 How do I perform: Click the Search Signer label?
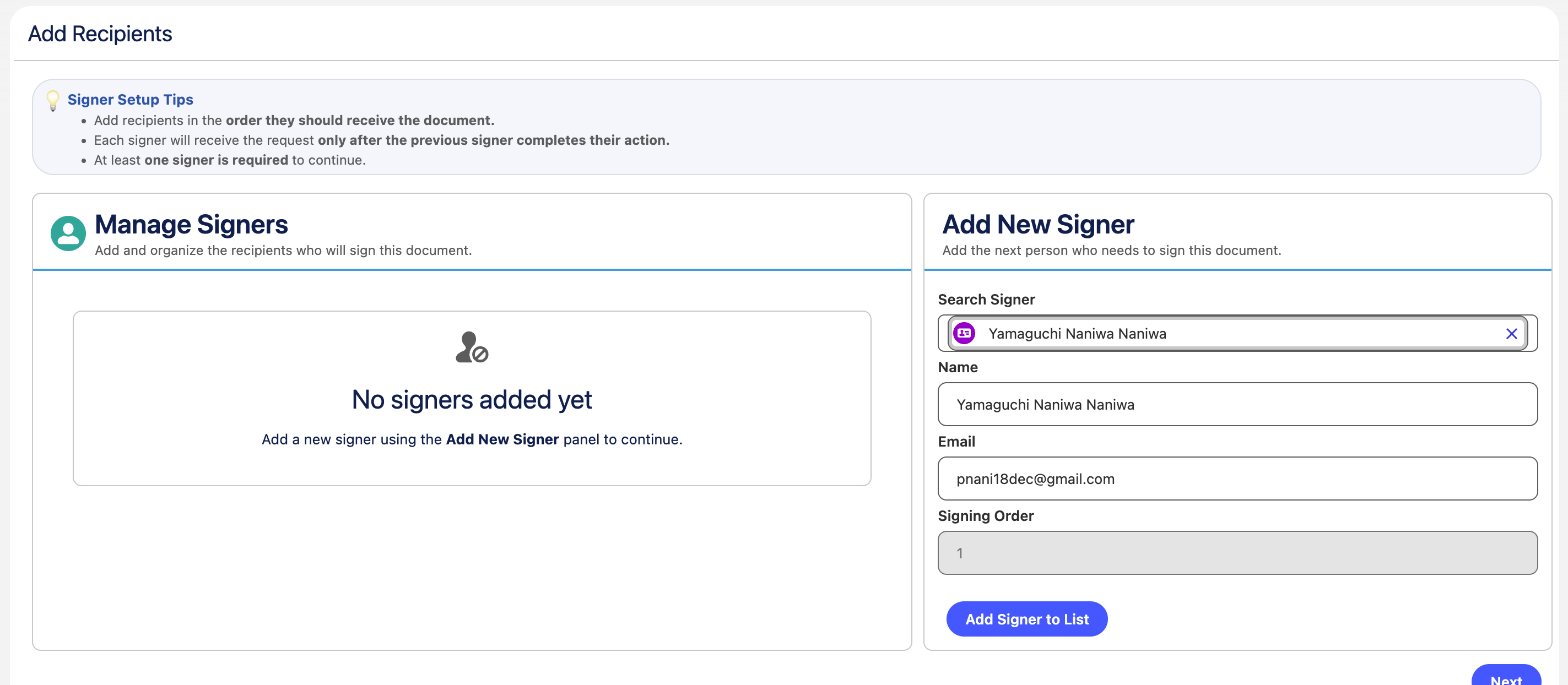[x=986, y=300]
